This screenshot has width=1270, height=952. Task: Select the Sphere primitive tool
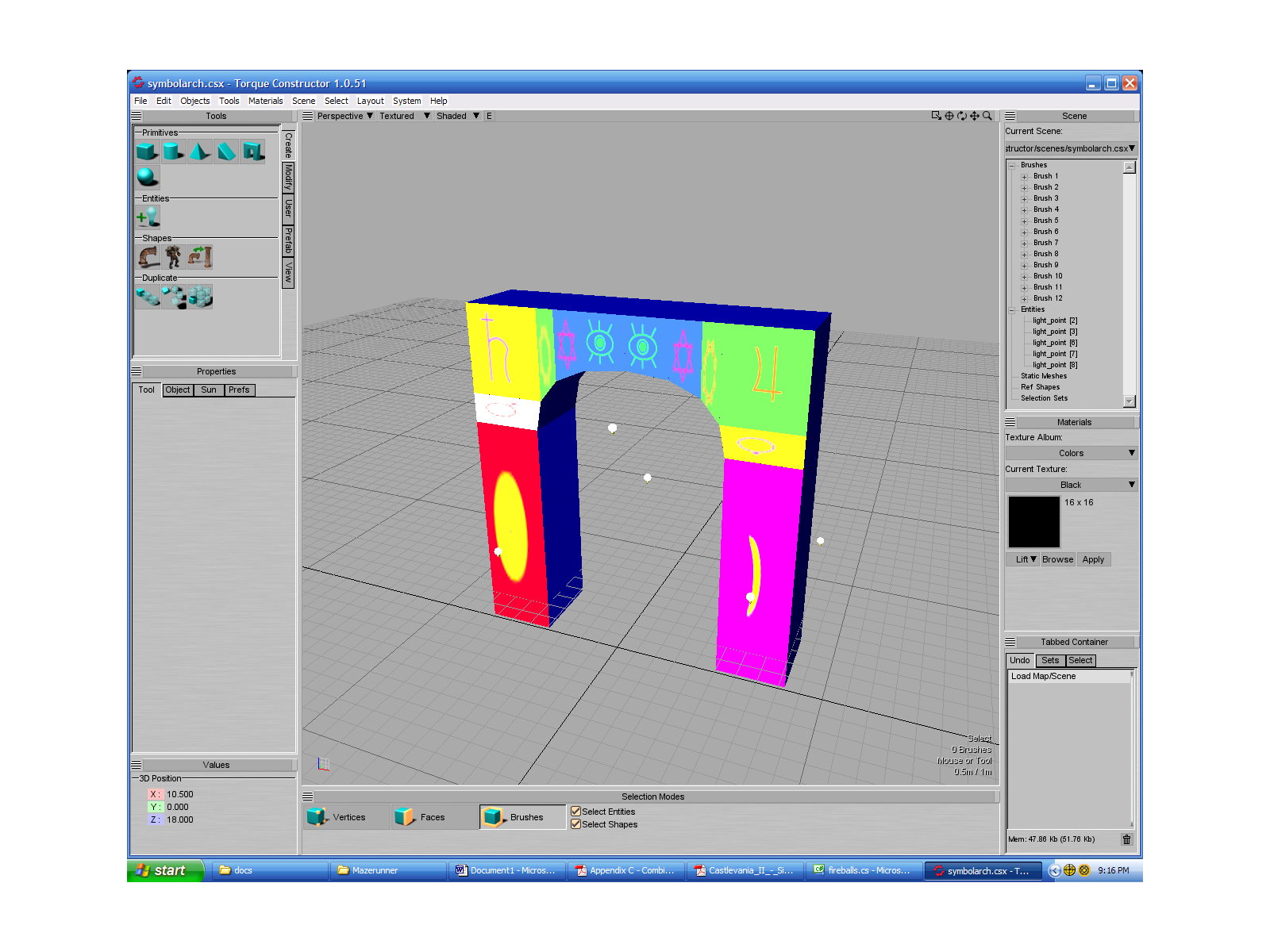(147, 176)
